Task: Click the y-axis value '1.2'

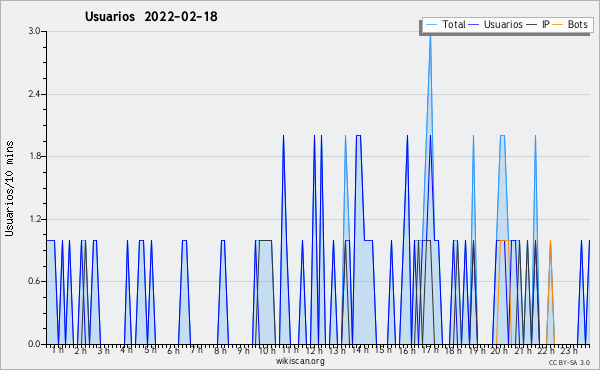Action: [x=34, y=219]
